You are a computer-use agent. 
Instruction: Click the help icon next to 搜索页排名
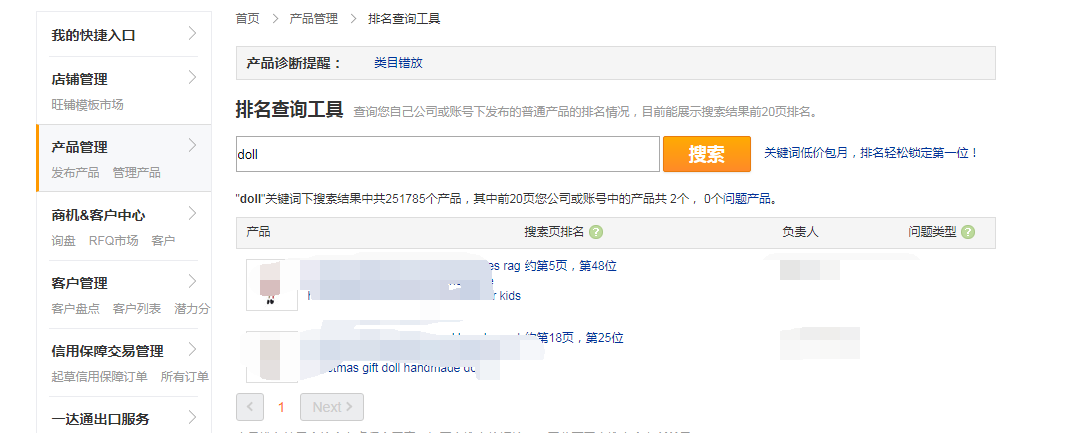tap(596, 232)
